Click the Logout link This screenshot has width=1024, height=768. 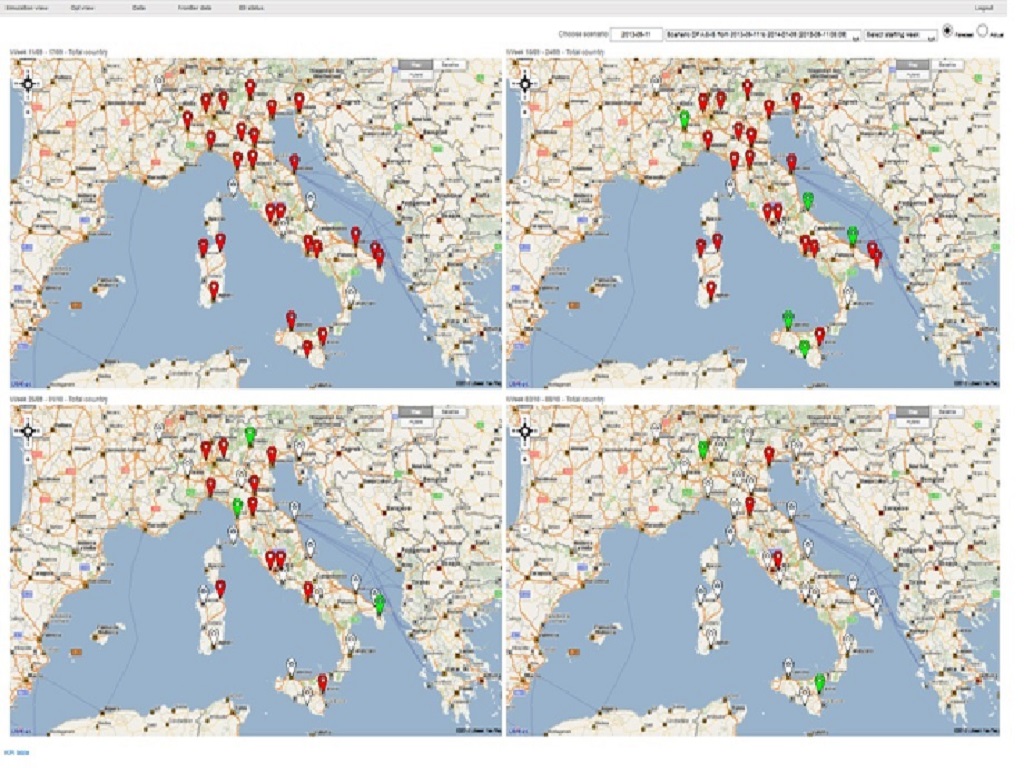pos(984,8)
